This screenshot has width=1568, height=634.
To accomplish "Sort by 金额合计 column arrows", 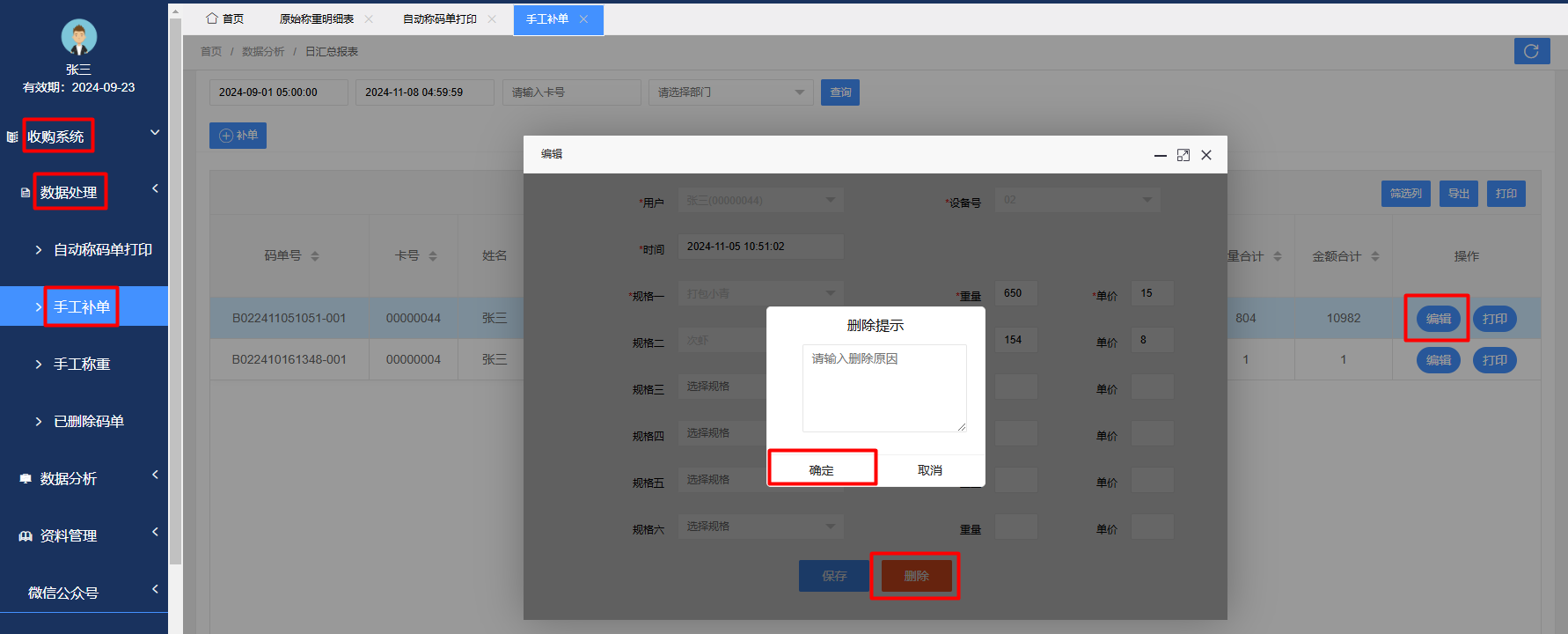I will [x=1375, y=256].
